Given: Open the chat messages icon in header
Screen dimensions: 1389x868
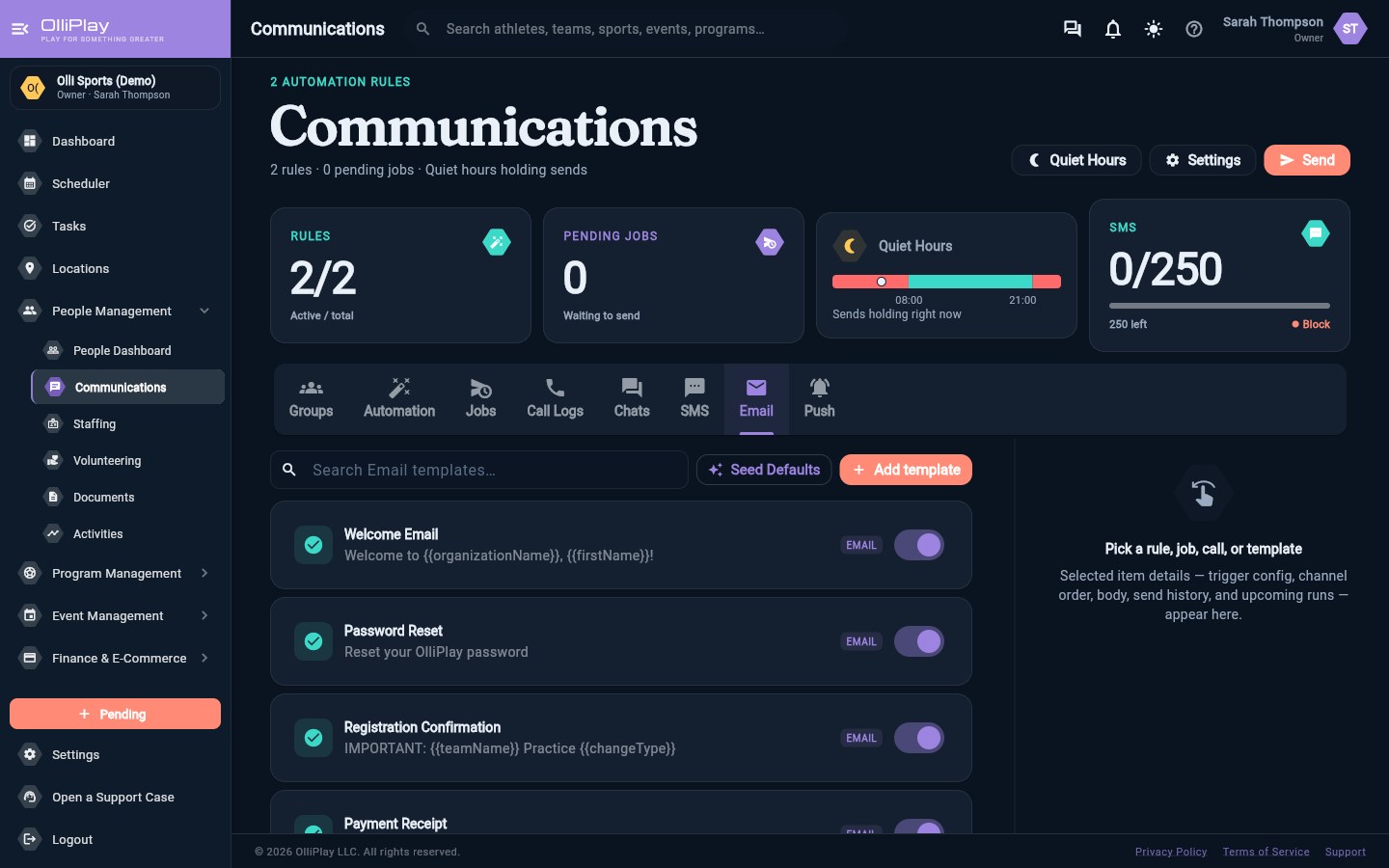Looking at the screenshot, I should coord(1072,29).
